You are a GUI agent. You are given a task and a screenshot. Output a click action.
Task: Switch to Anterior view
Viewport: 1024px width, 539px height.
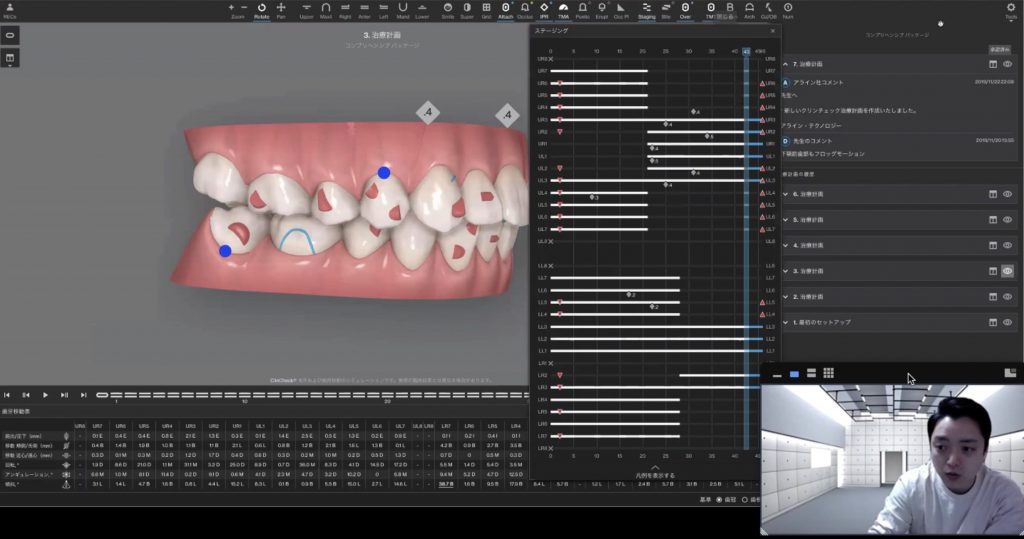(x=364, y=10)
